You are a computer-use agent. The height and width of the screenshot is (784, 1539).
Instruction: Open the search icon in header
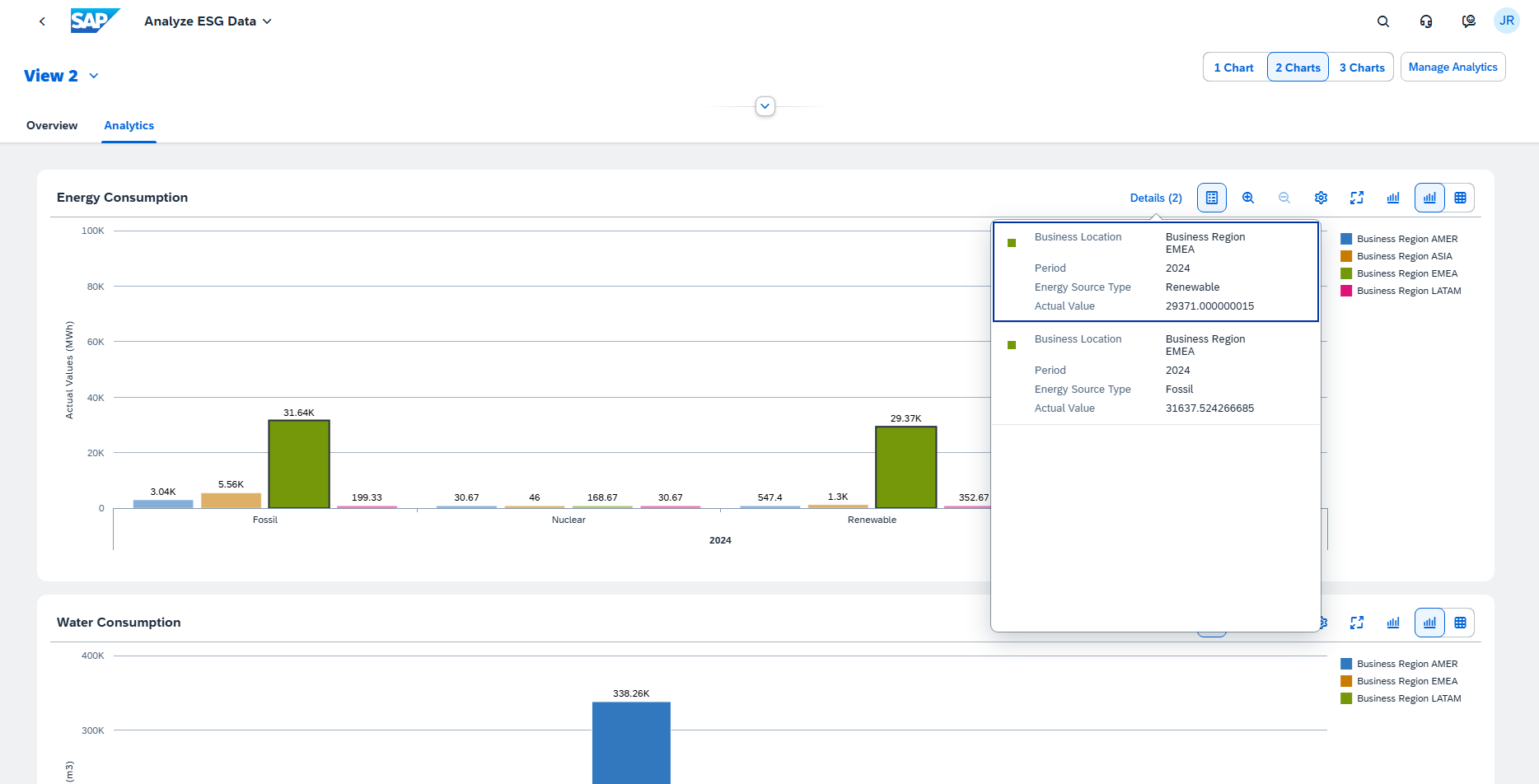pyautogui.click(x=1383, y=21)
